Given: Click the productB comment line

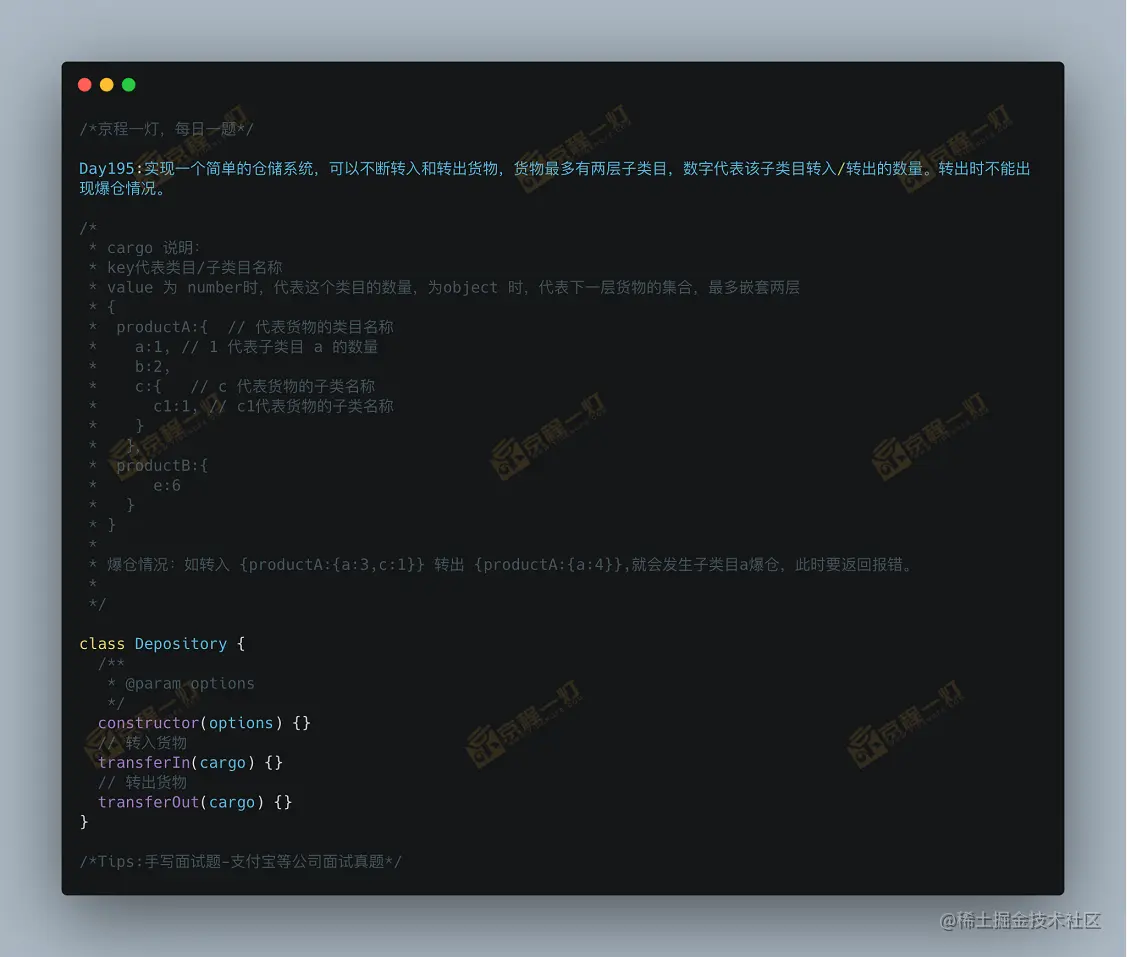Looking at the screenshot, I should 148,466.
